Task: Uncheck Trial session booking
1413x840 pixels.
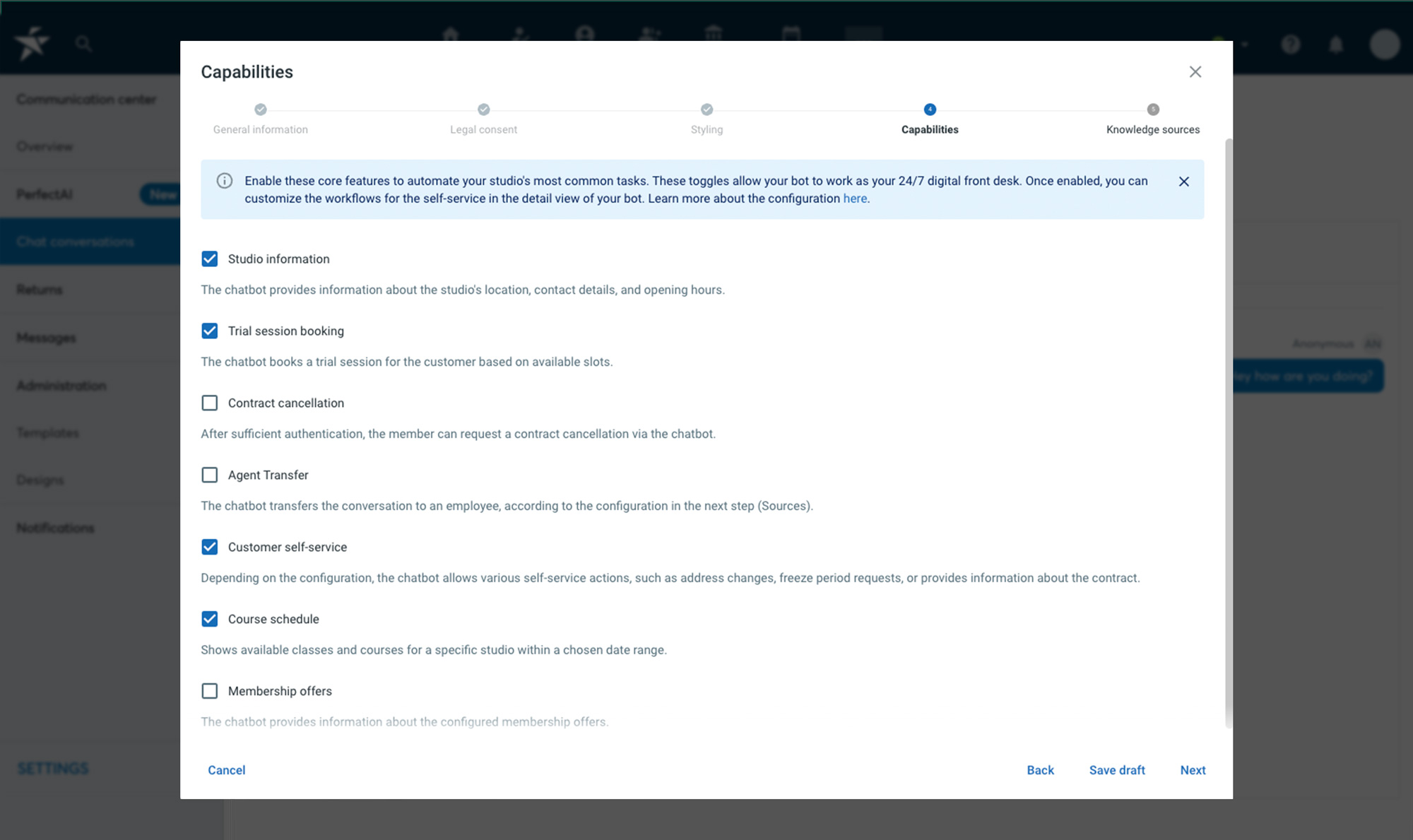Action: click(x=210, y=331)
